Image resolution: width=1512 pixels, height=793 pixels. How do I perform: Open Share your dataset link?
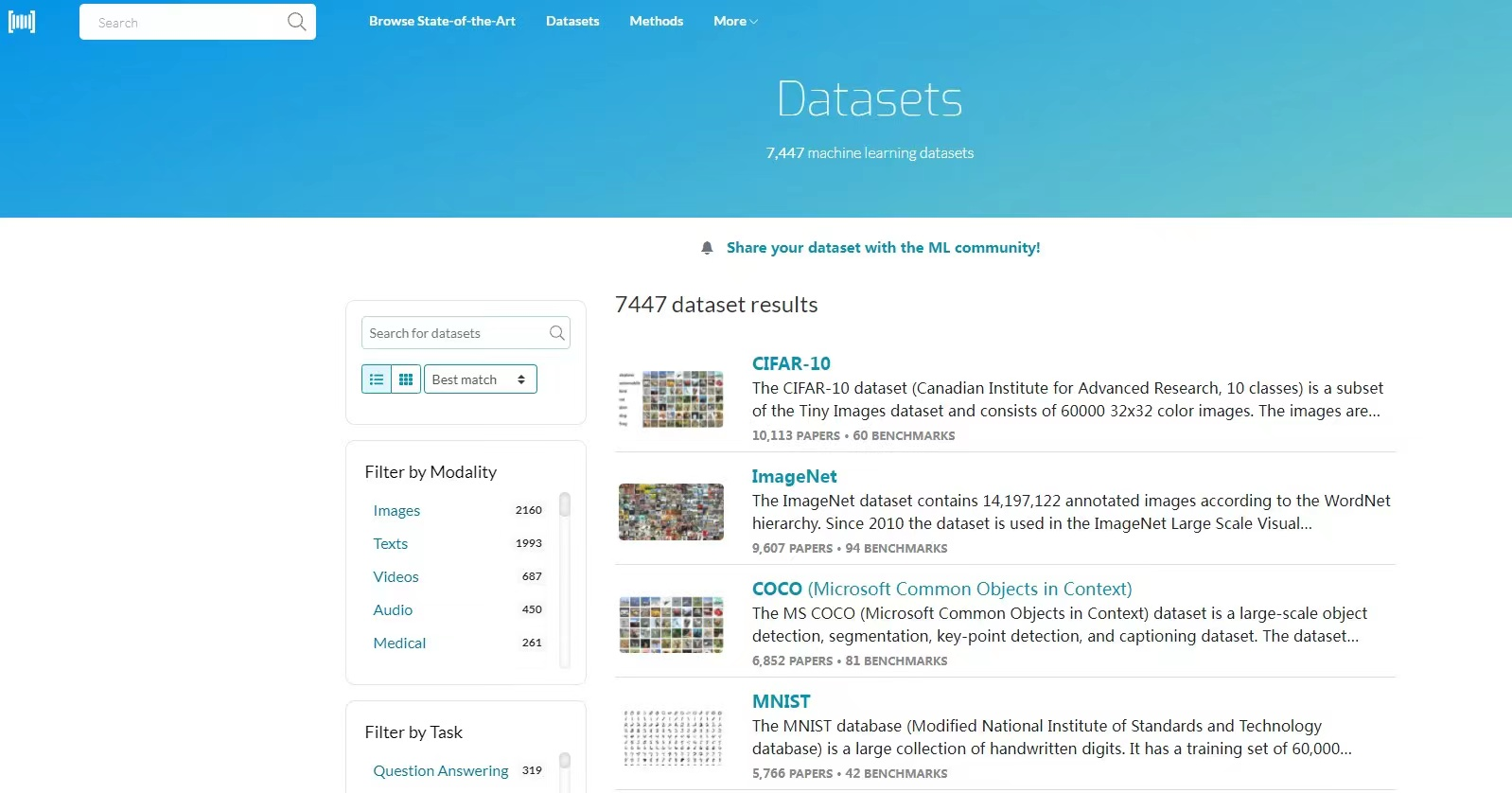point(883,248)
